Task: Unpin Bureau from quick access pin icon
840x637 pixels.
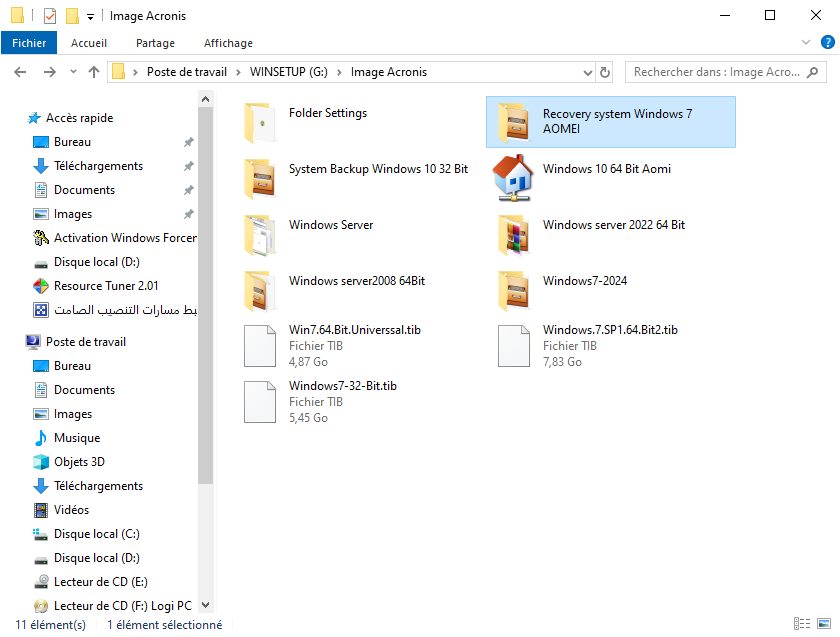Action: (x=189, y=142)
